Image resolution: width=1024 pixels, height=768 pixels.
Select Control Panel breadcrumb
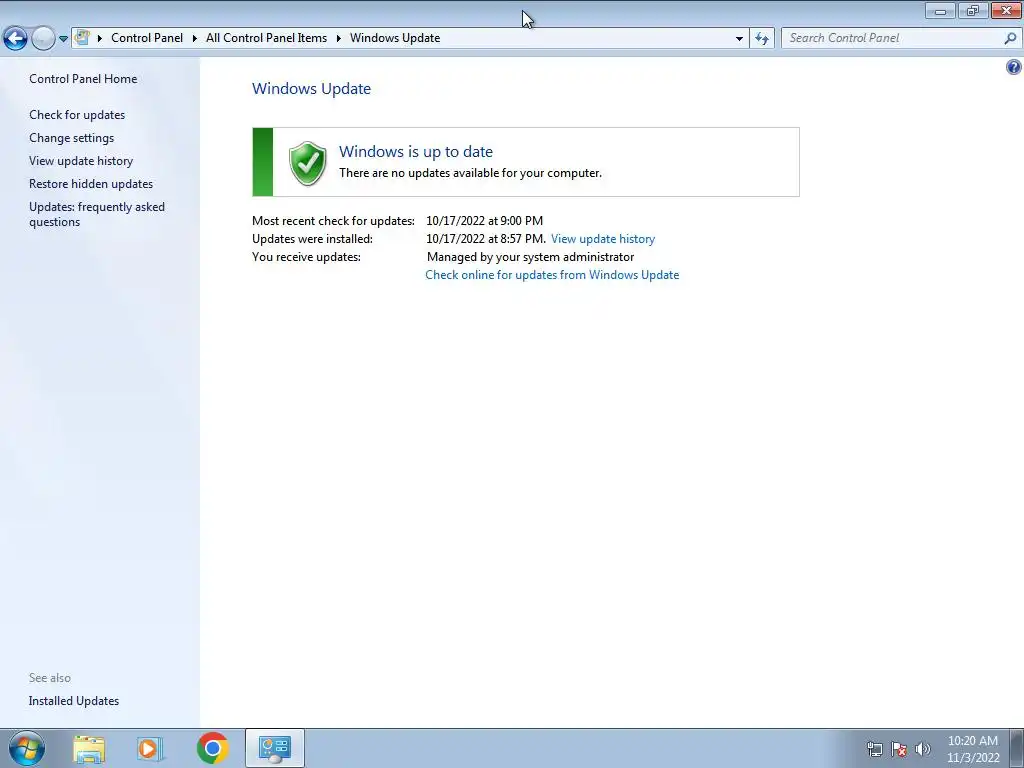point(147,38)
